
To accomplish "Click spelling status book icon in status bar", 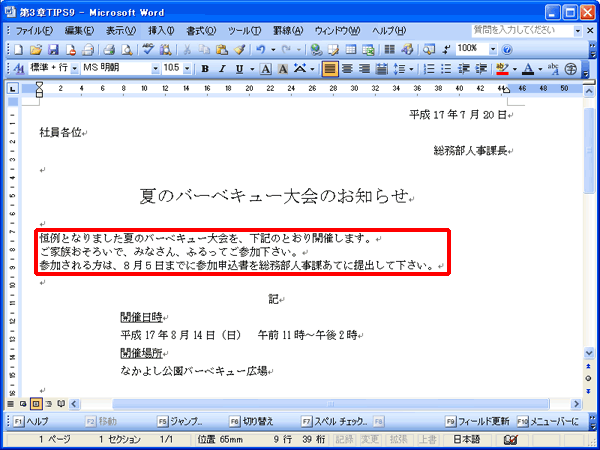I will (x=510, y=440).
